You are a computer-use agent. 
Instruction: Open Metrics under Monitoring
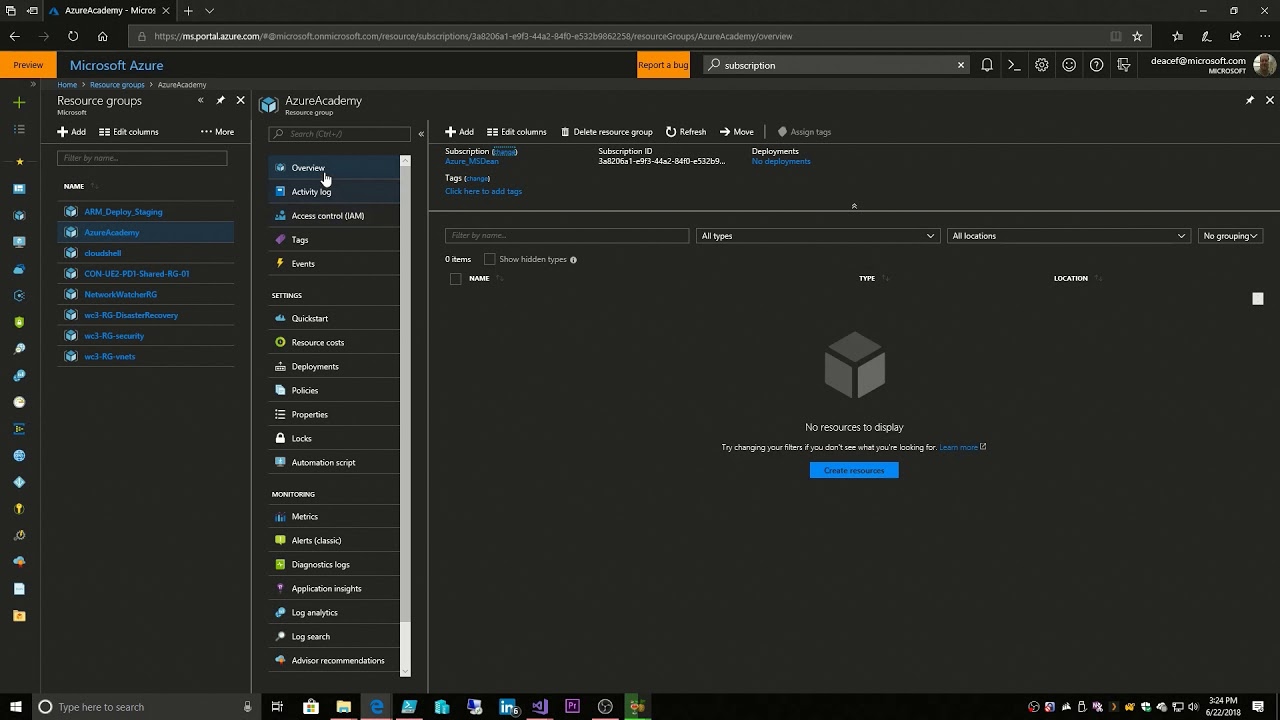(335, 516)
